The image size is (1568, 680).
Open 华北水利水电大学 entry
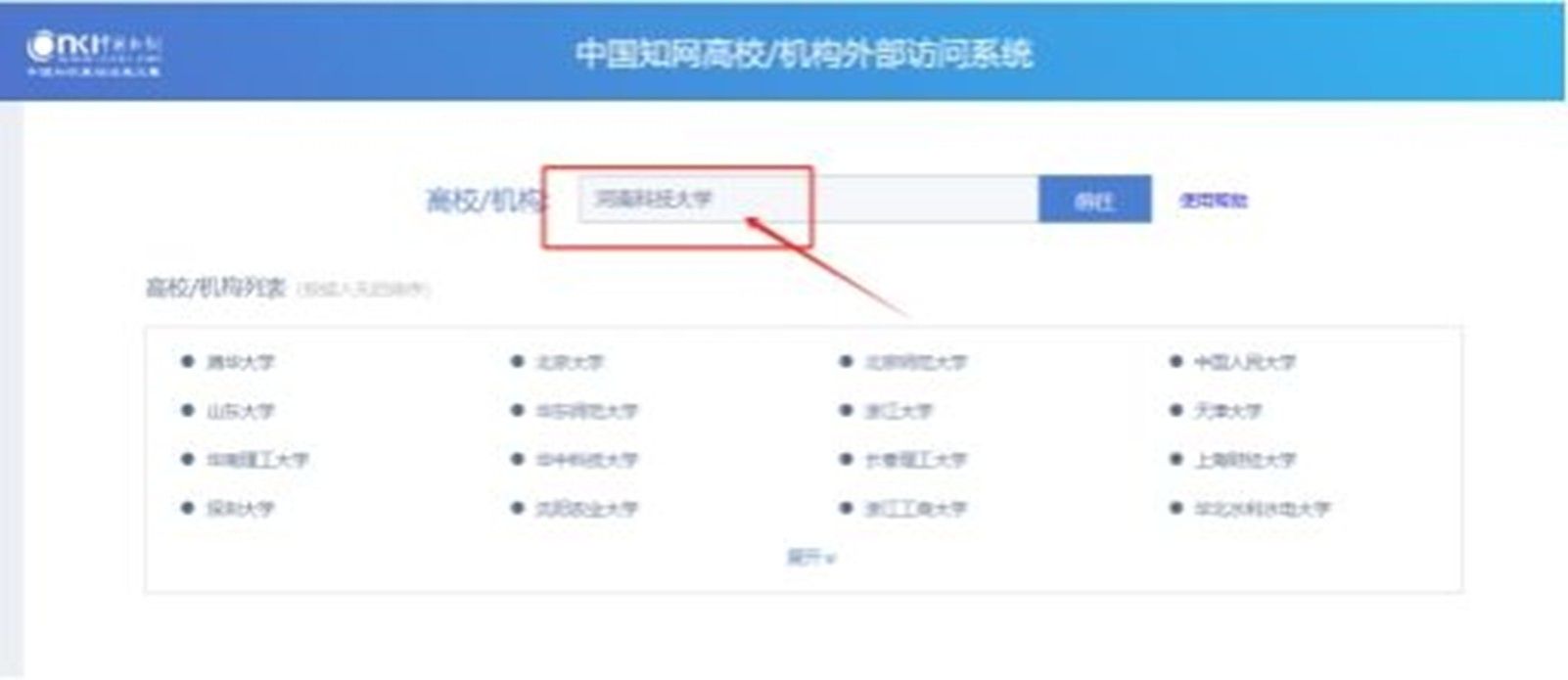click(1262, 509)
